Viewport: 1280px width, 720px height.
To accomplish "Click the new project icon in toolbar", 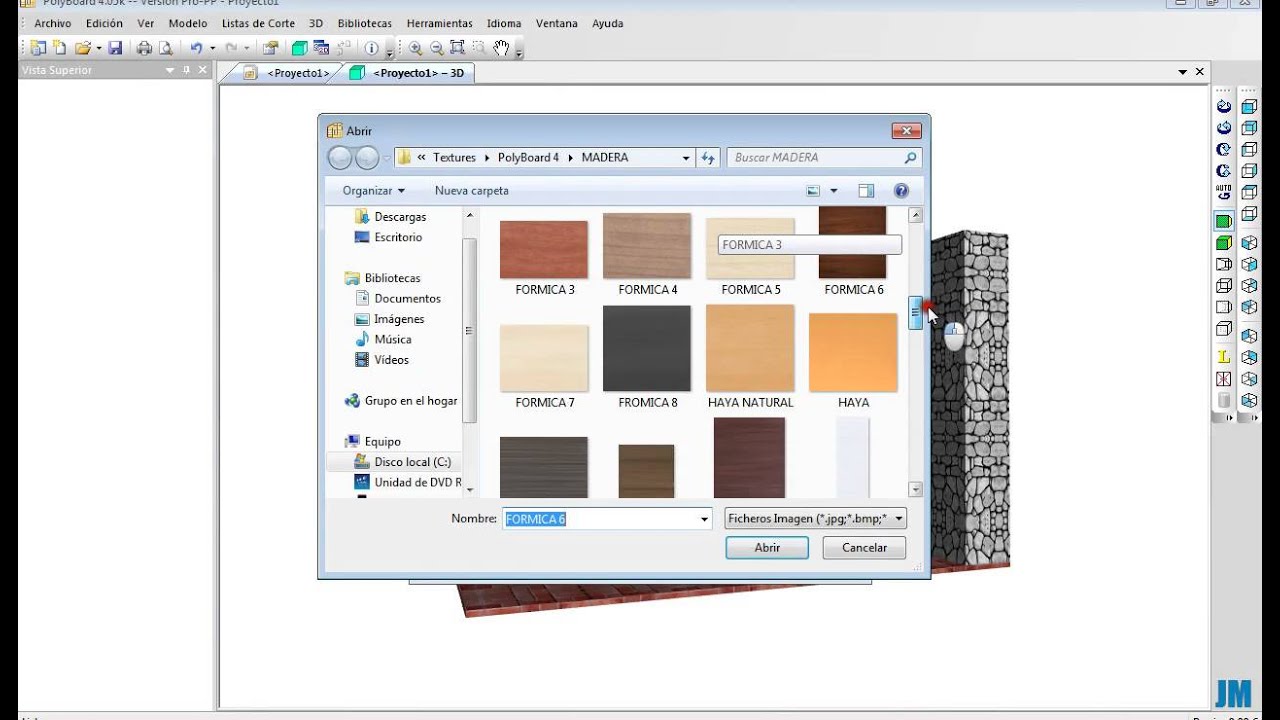I will pyautogui.click(x=39, y=48).
